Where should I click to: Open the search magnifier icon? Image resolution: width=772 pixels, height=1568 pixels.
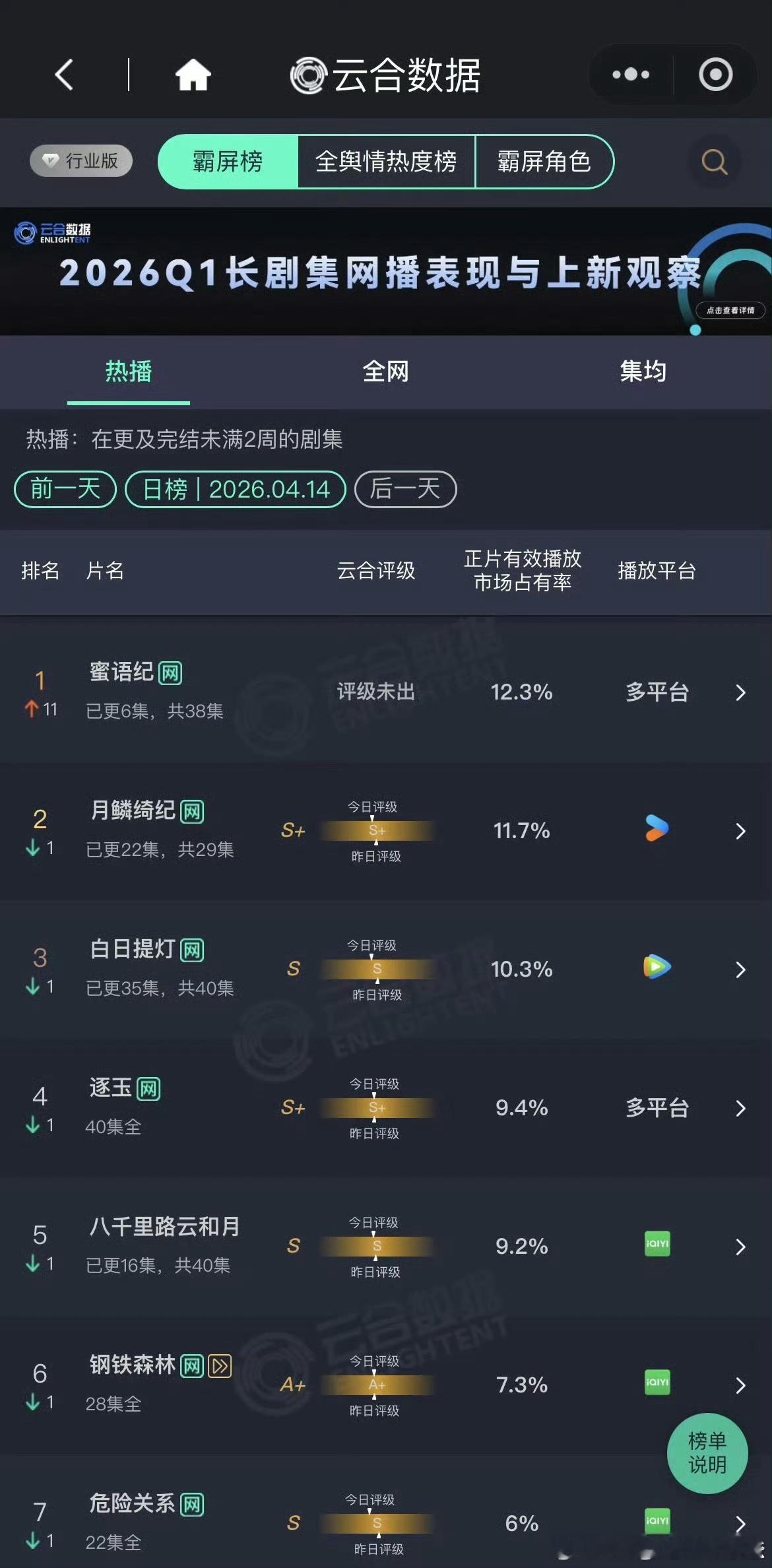[713, 161]
